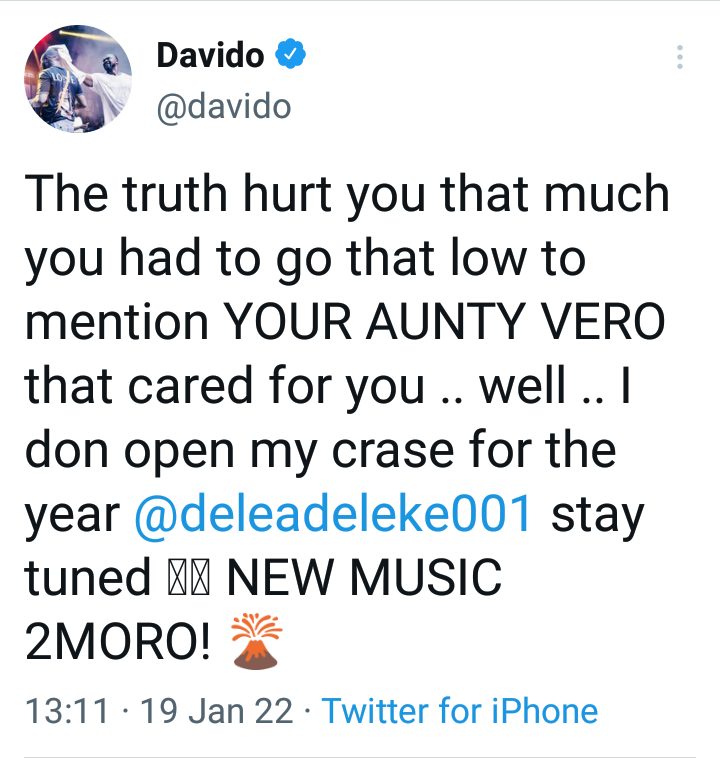The width and height of the screenshot is (720, 770).
Task: Click the 'YOUR AUNTY VERO' text
Action: coord(444,322)
